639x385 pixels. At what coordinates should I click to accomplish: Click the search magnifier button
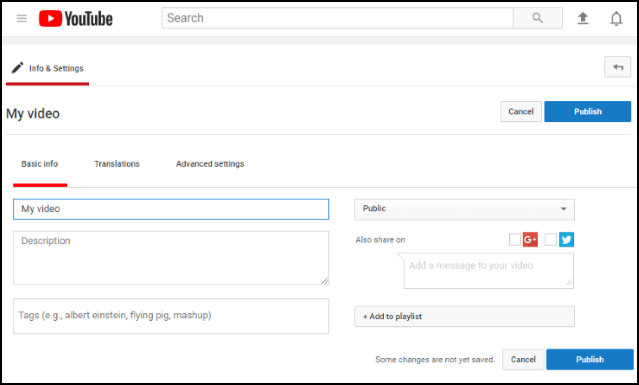[538, 18]
